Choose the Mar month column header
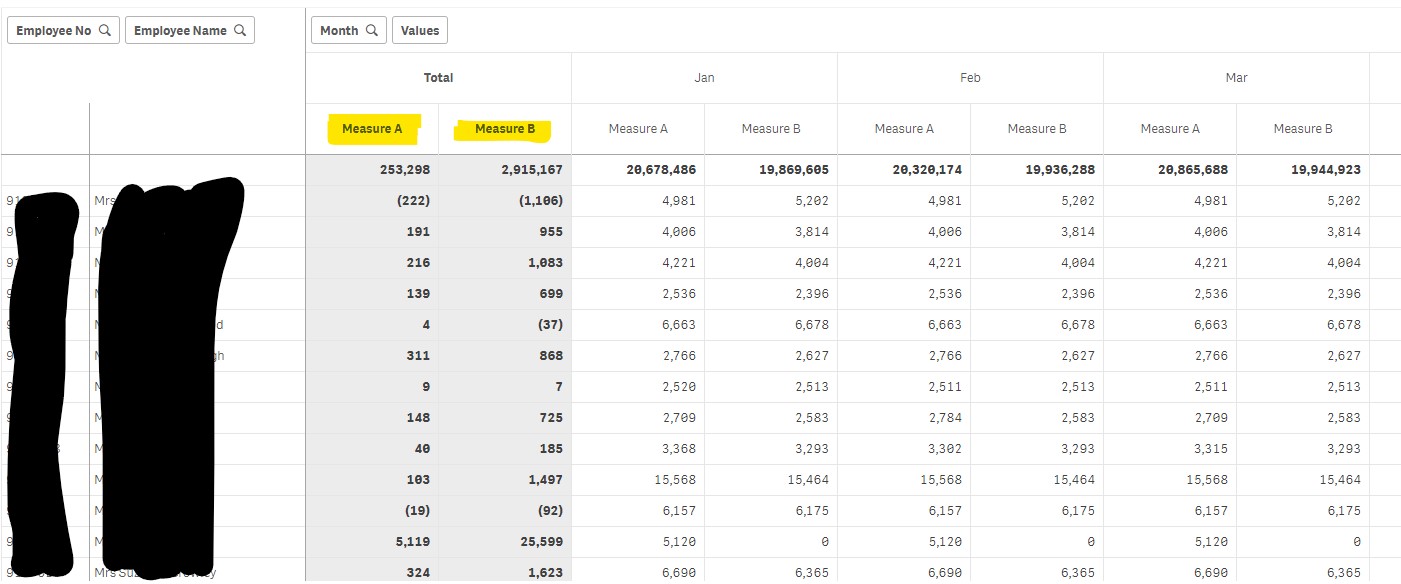Screen dimensions: 1401x584 1236,78
